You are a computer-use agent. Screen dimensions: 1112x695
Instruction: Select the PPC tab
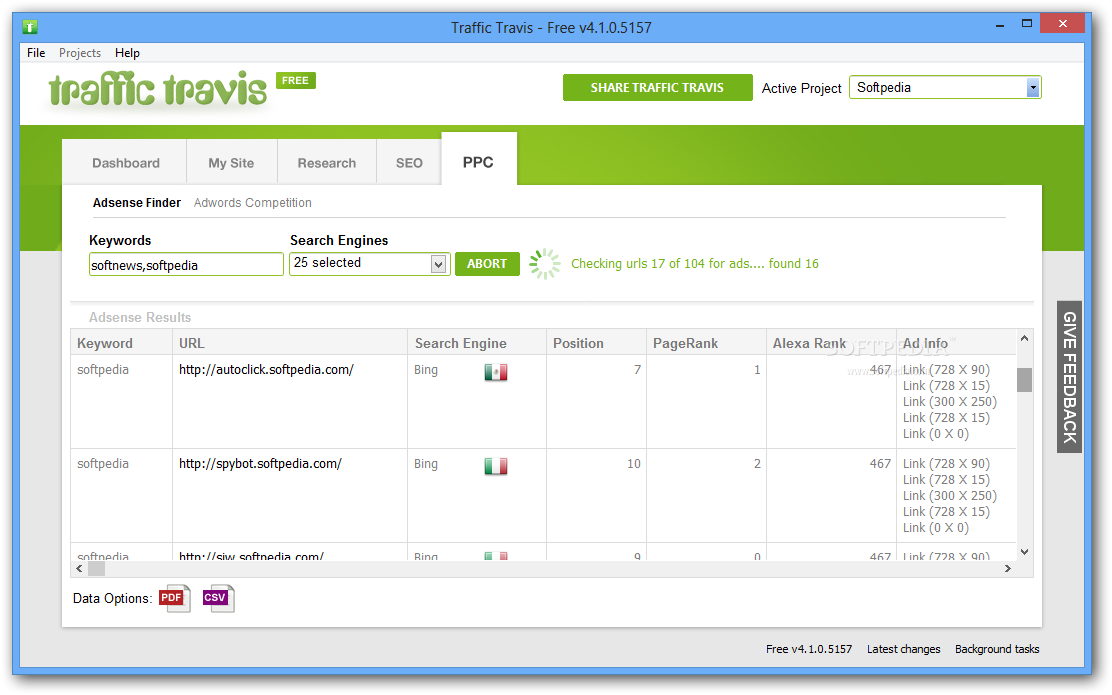(479, 162)
